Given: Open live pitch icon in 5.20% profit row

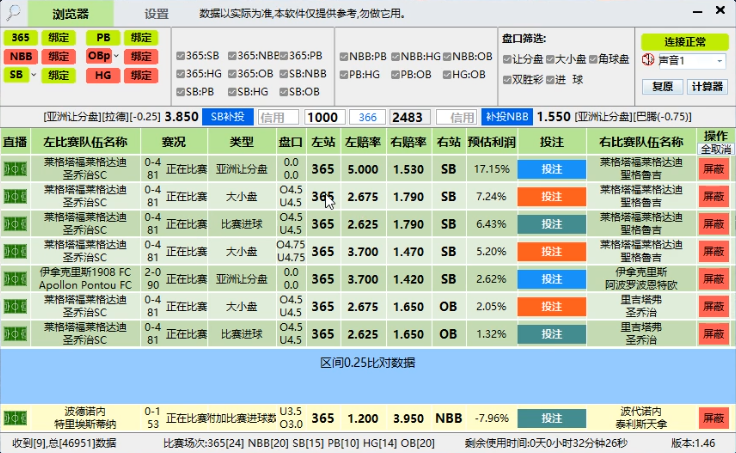Looking at the screenshot, I should (x=15, y=251).
